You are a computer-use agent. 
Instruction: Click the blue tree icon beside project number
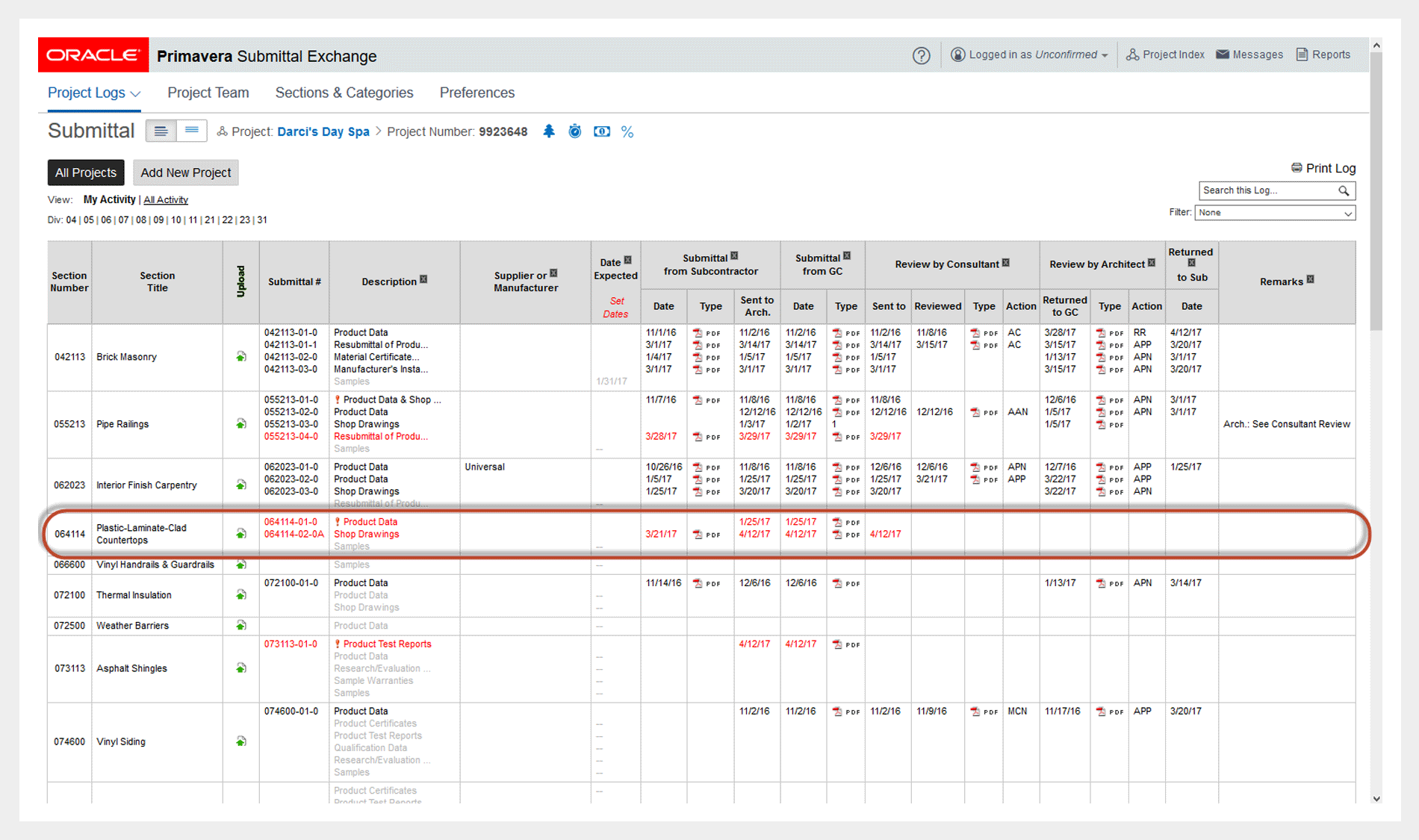[x=549, y=131]
